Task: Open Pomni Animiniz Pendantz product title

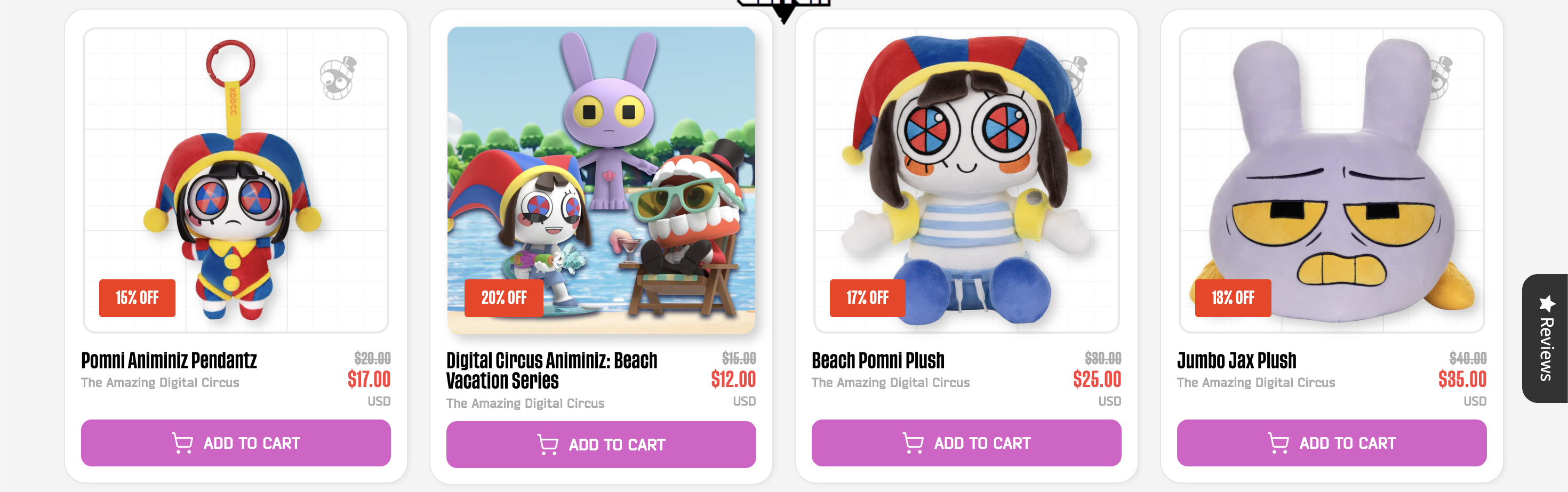Action: (x=169, y=361)
